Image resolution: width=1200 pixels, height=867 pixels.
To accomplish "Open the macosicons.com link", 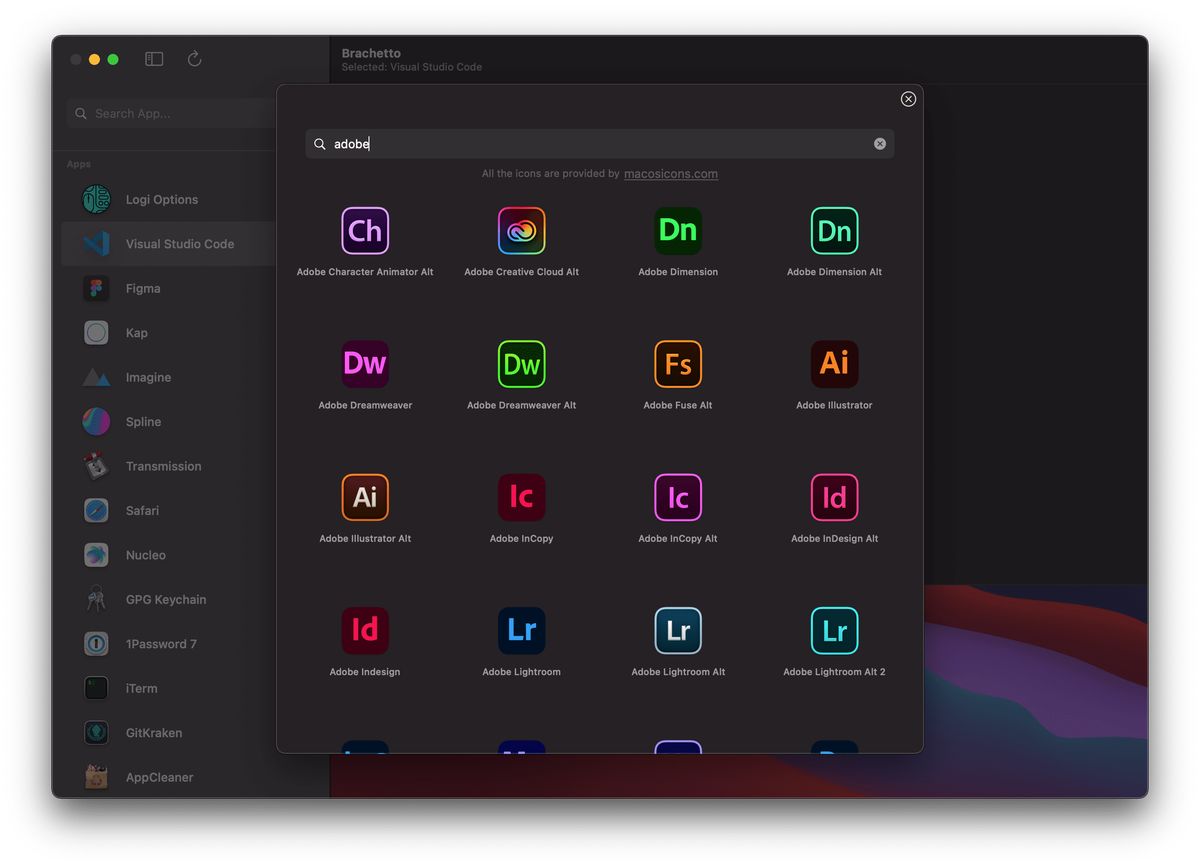I will [x=671, y=174].
